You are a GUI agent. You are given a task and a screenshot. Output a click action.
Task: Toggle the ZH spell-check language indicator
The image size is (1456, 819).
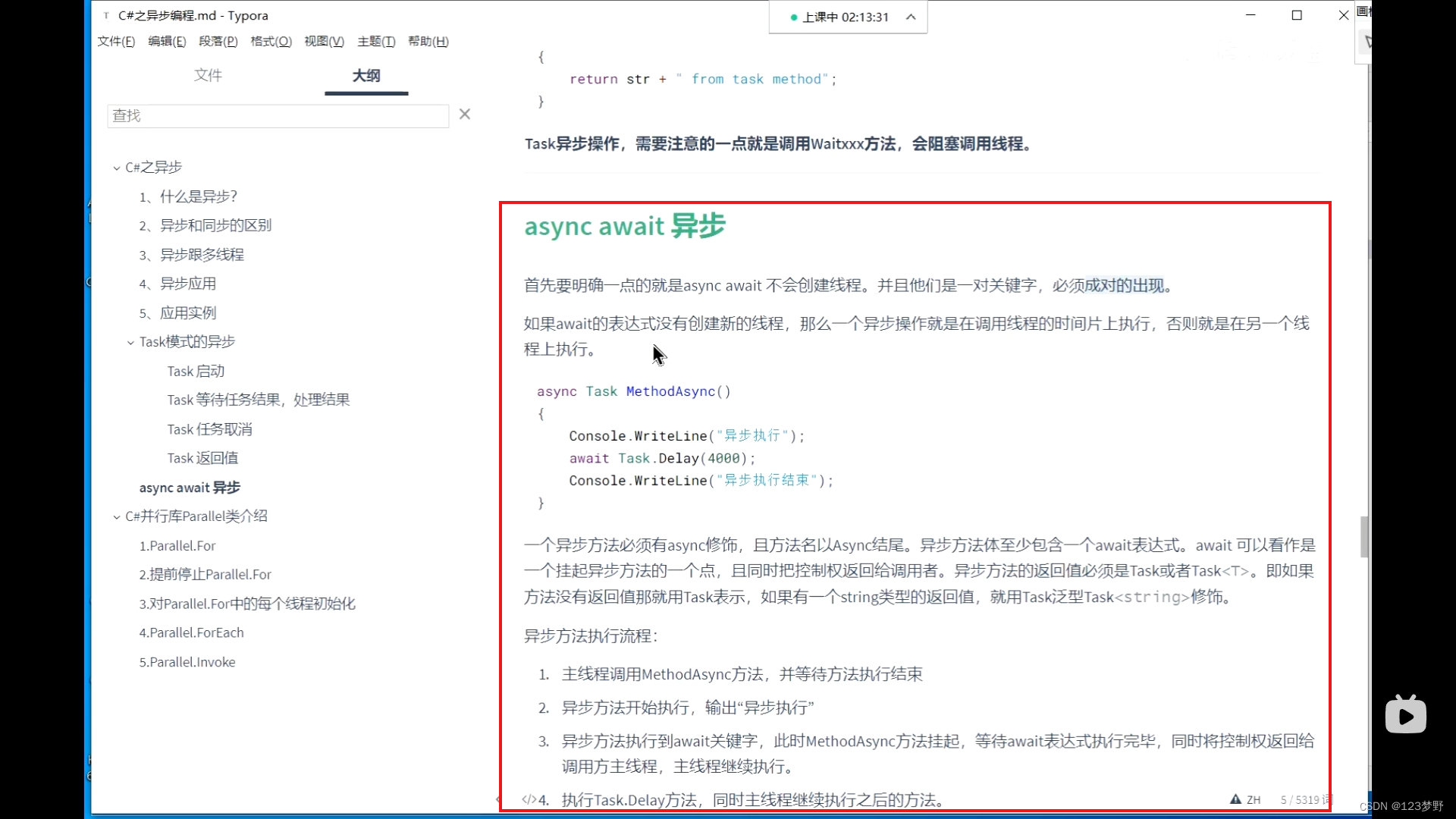[1255, 799]
